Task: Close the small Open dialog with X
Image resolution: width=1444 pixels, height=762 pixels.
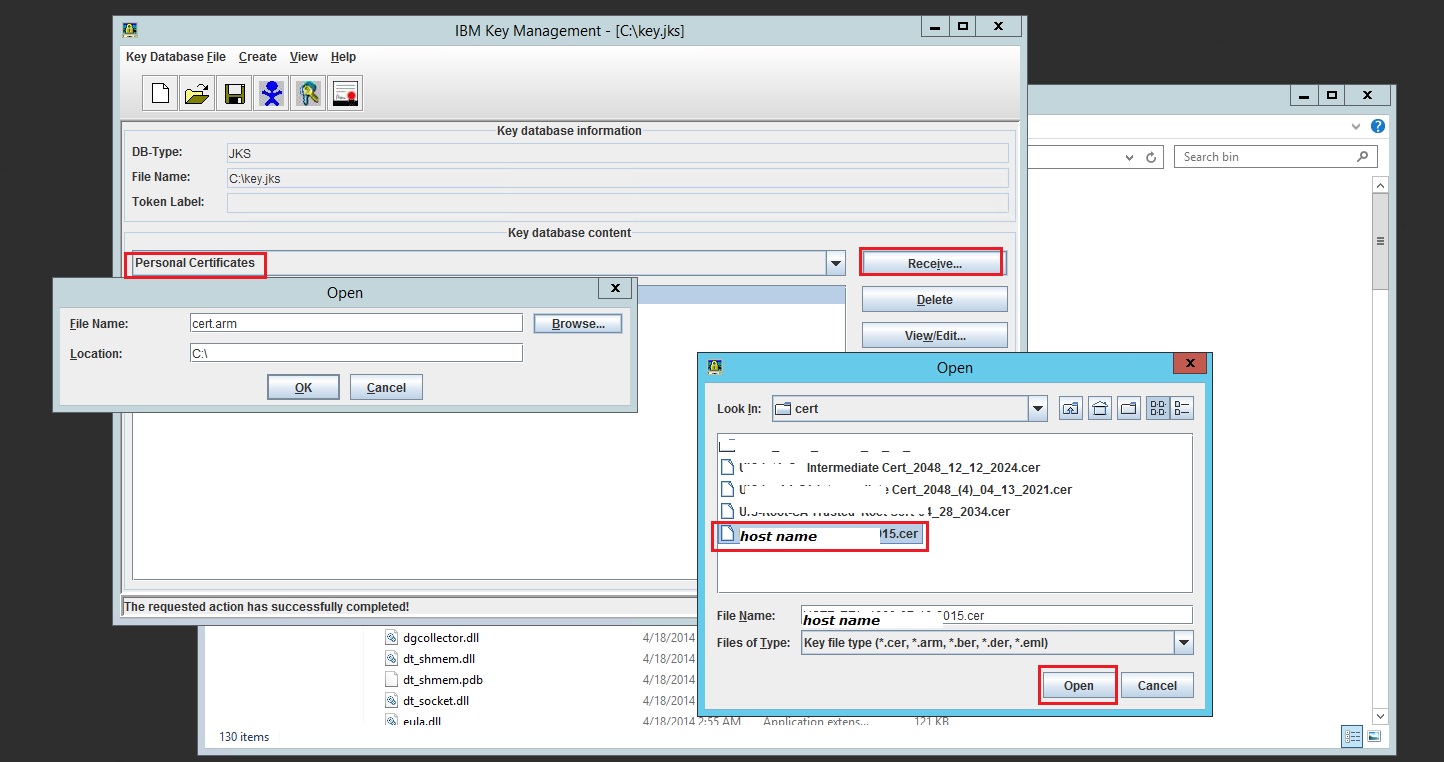Action: tap(616, 288)
